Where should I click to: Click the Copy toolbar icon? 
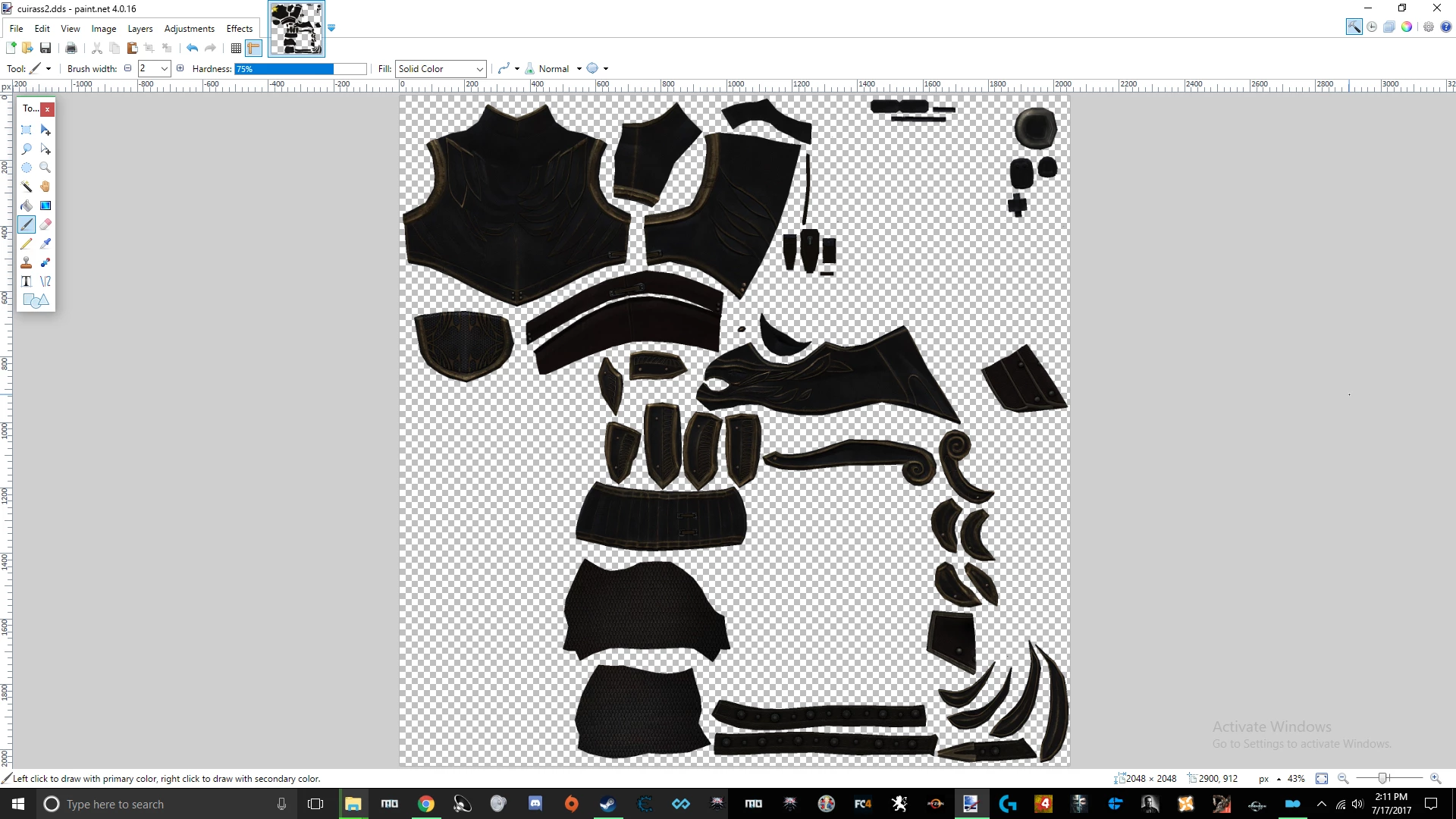(x=115, y=48)
